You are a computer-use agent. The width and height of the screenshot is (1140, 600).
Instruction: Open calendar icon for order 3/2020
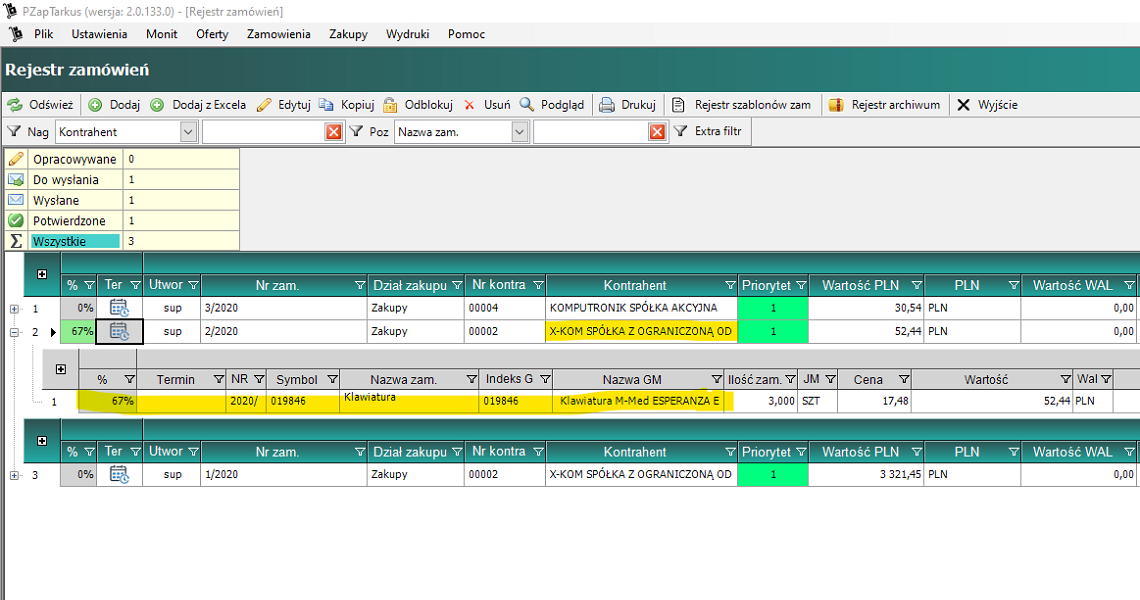[119, 308]
